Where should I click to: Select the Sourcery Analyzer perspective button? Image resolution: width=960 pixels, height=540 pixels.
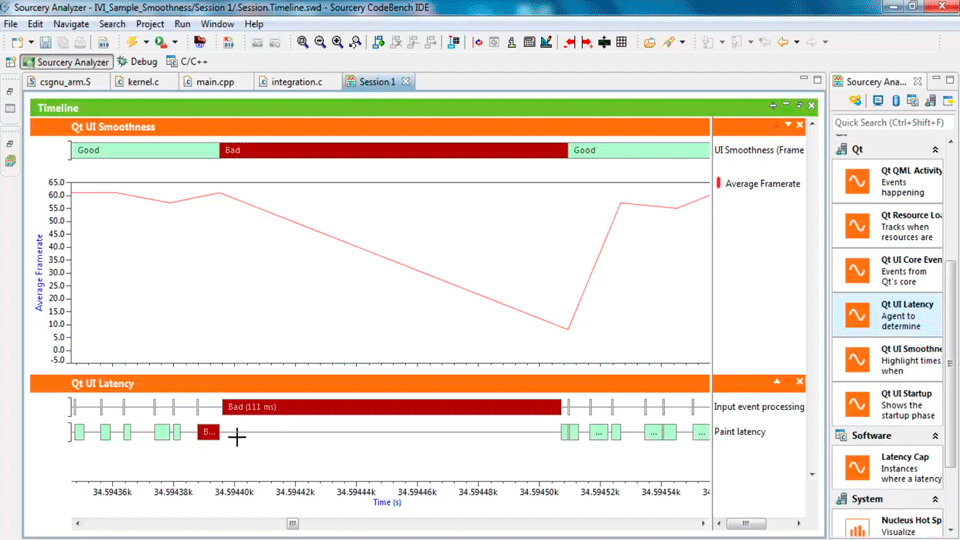pyautogui.click(x=66, y=62)
